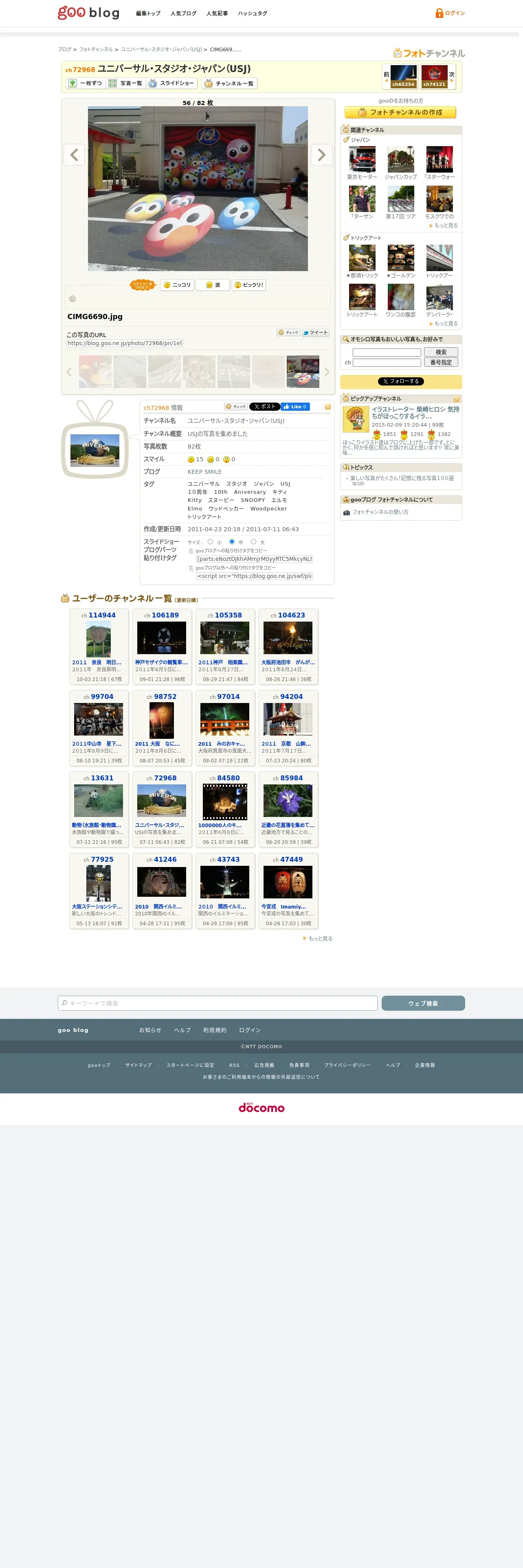Copy the goo blog paste tag icon
Viewport: 523px width, 1568px height.
pyautogui.click(x=191, y=551)
